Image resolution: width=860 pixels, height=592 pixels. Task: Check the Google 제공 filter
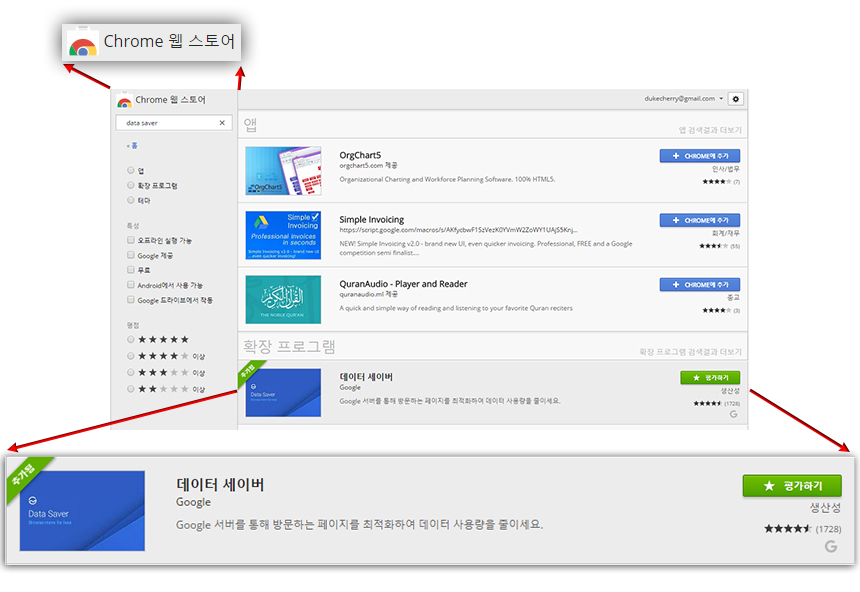tap(131, 255)
